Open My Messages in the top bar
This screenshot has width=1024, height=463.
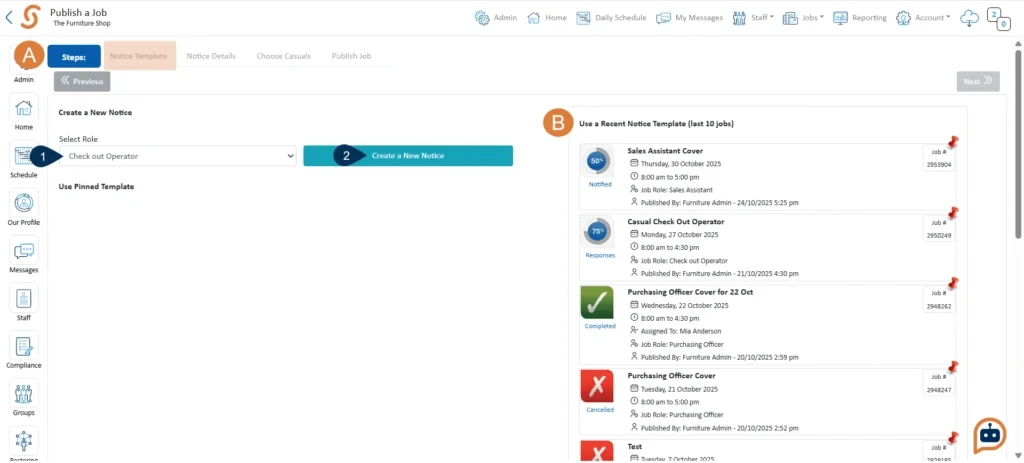pyautogui.click(x=690, y=18)
